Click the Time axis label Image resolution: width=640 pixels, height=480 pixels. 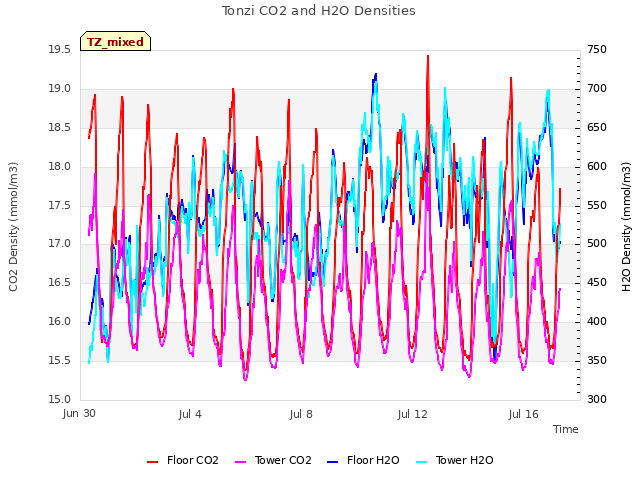tap(565, 429)
